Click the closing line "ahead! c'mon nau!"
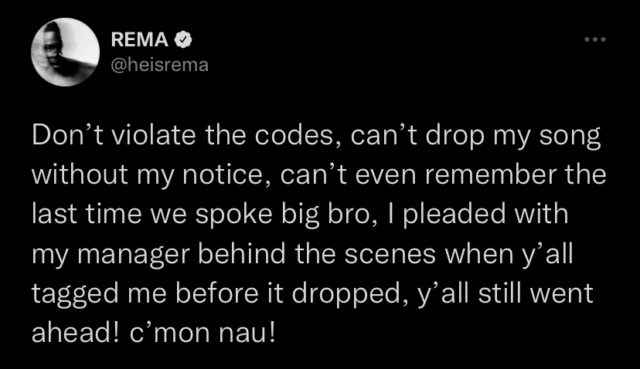Screen dimensions: 640x369 coord(154,332)
